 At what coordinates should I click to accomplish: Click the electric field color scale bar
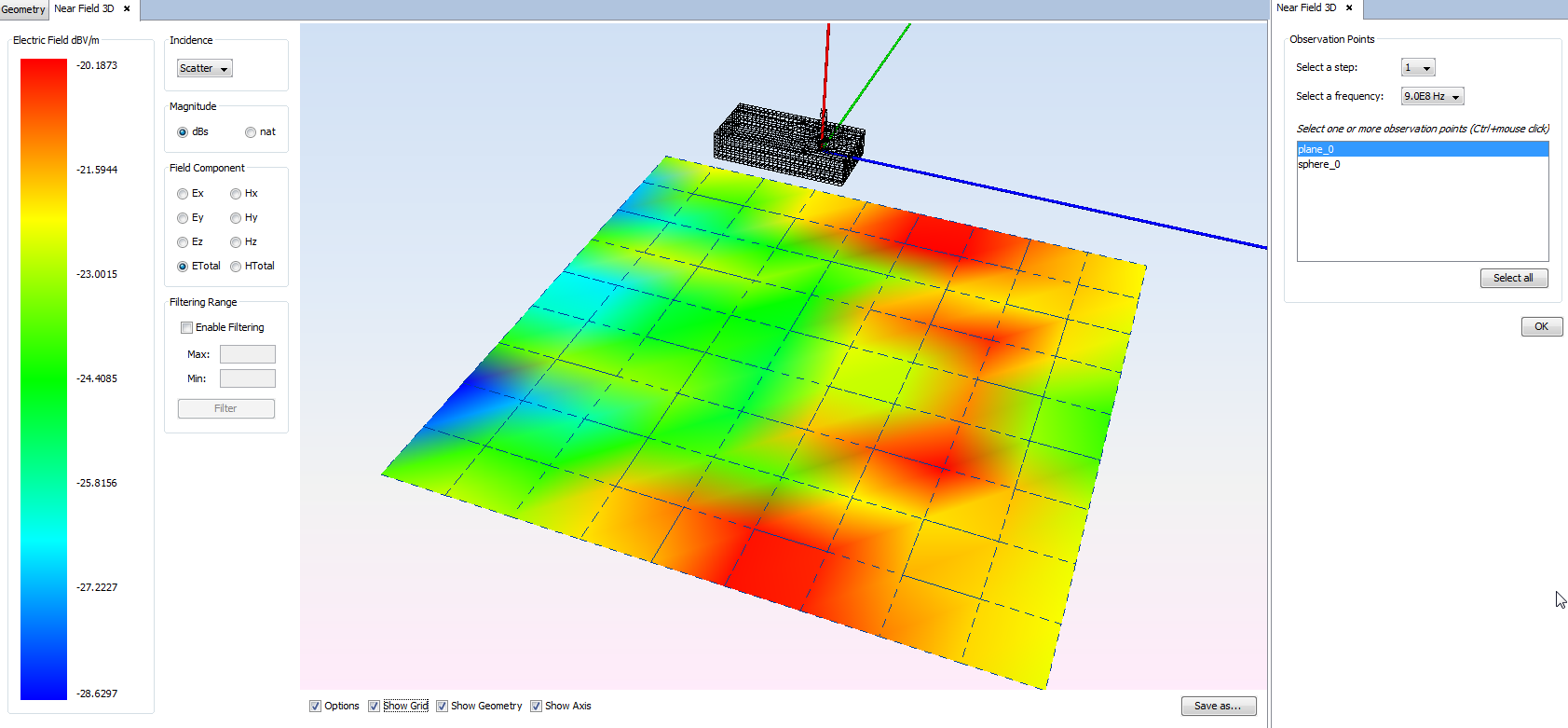(44, 378)
